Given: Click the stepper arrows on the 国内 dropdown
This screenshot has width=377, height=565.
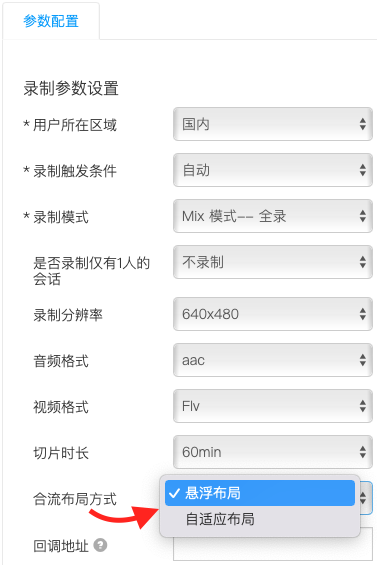Looking at the screenshot, I should click(363, 124).
